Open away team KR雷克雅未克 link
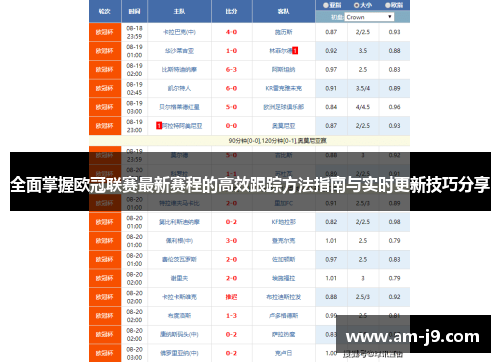 coord(283,88)
